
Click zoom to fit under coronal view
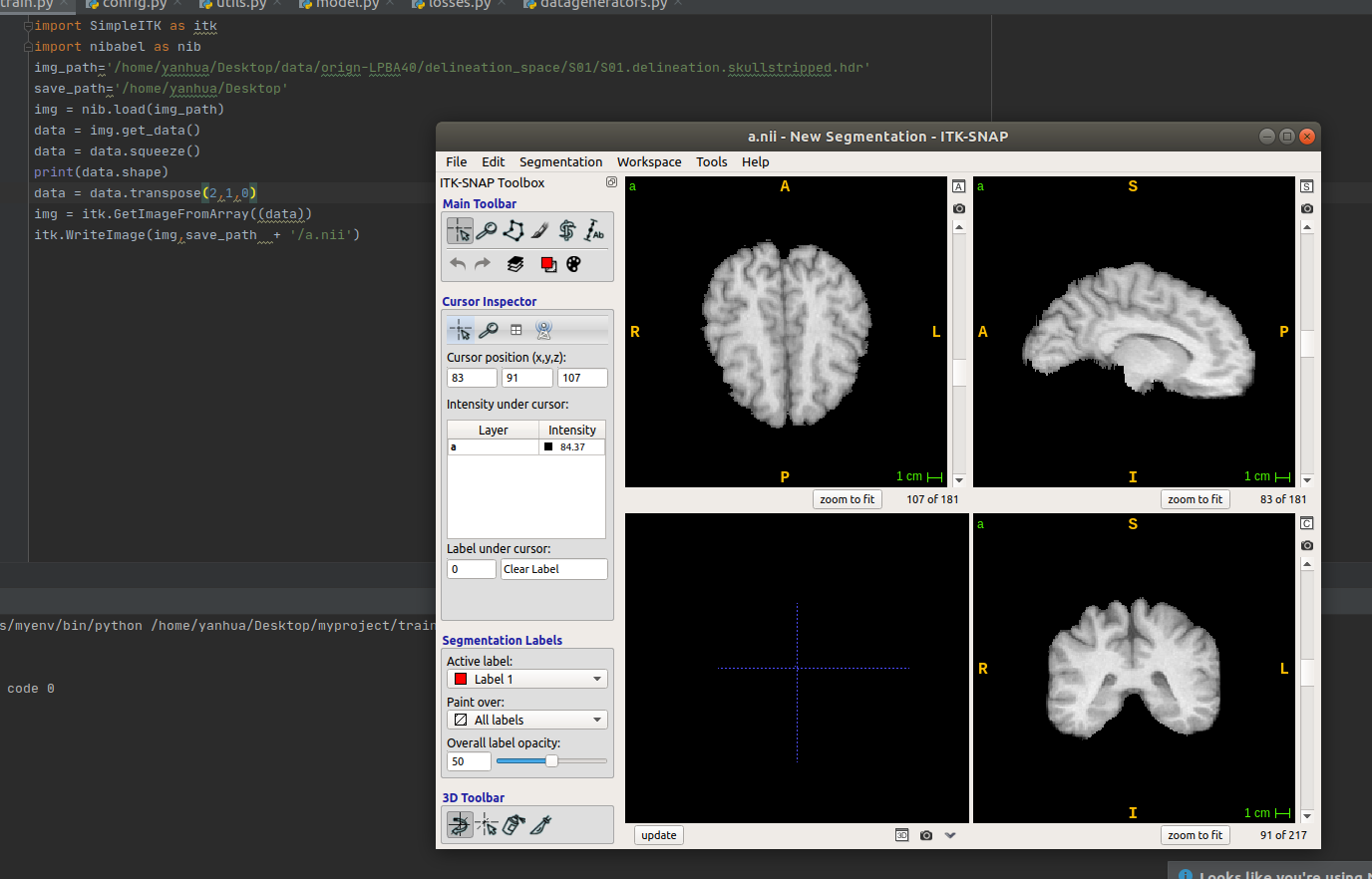coord(1195,835)
